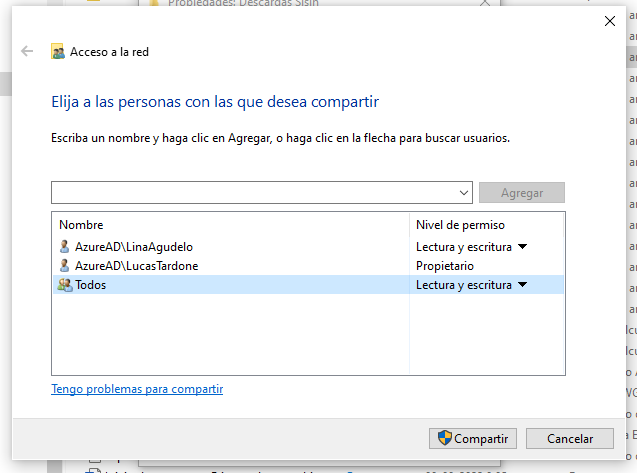Click the user icon beside AzureAD\LucasTardone
Viewport: 637px width, 473px height.
pos(65,266)
